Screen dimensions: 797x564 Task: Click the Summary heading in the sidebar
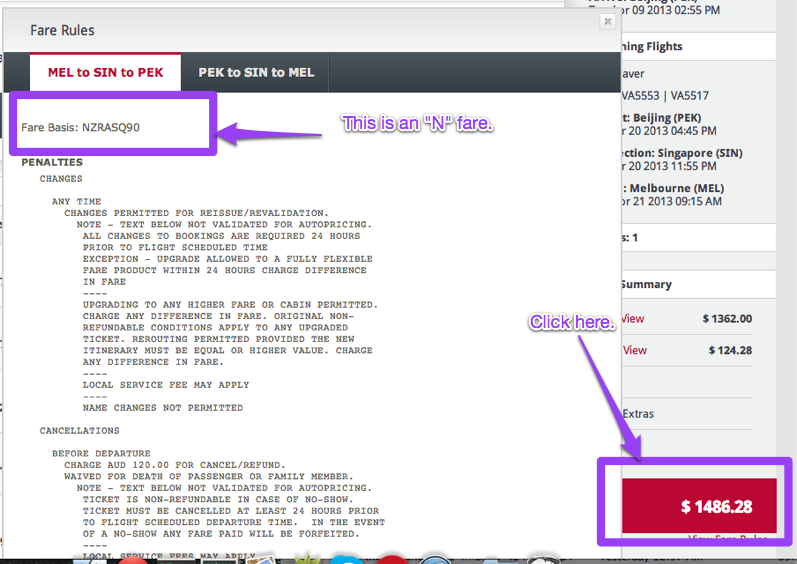[646, 284]
